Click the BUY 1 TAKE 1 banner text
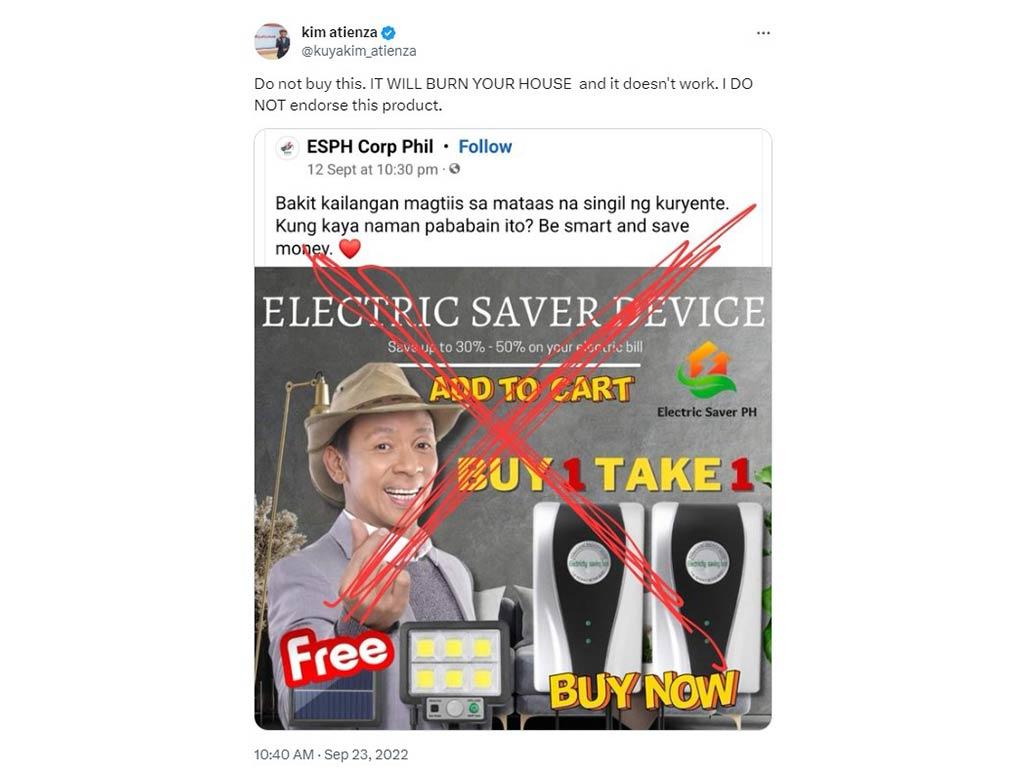This screenshot has height=773, width=1031. 604,474
